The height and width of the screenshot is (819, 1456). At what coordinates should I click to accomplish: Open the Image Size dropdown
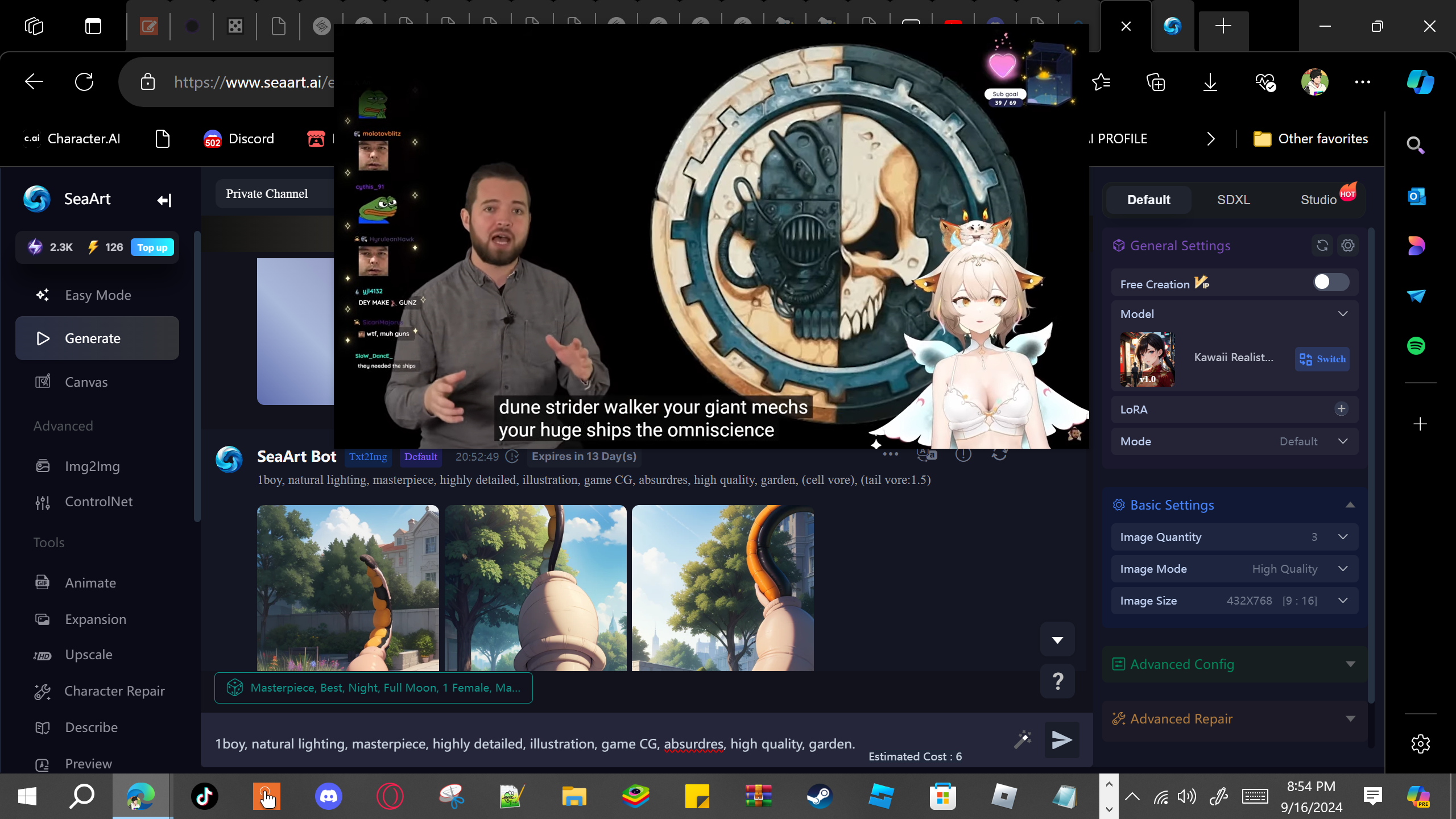coord(1235,601)
